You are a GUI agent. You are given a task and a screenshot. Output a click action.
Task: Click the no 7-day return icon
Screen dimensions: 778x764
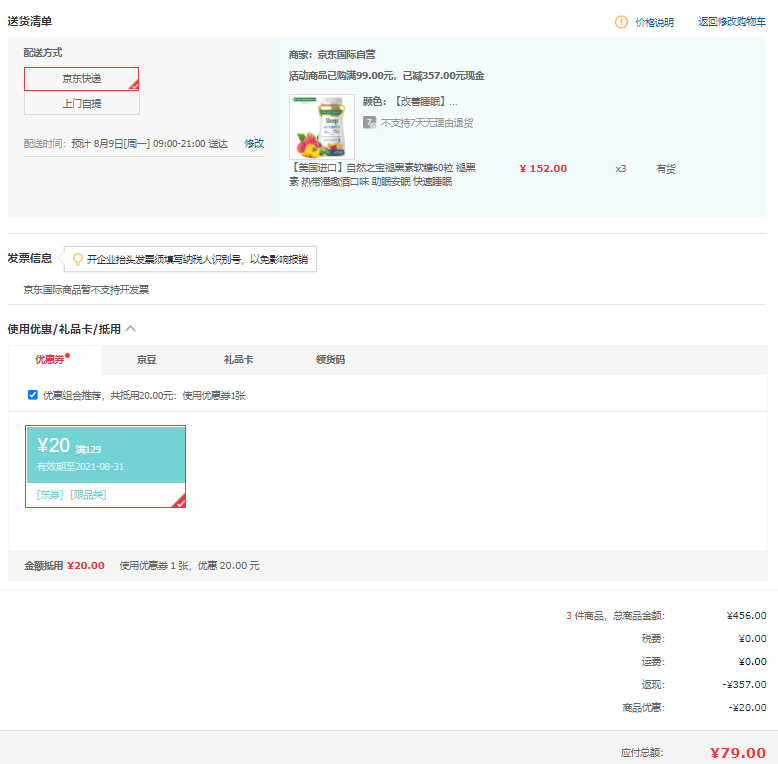pos(369,122)
